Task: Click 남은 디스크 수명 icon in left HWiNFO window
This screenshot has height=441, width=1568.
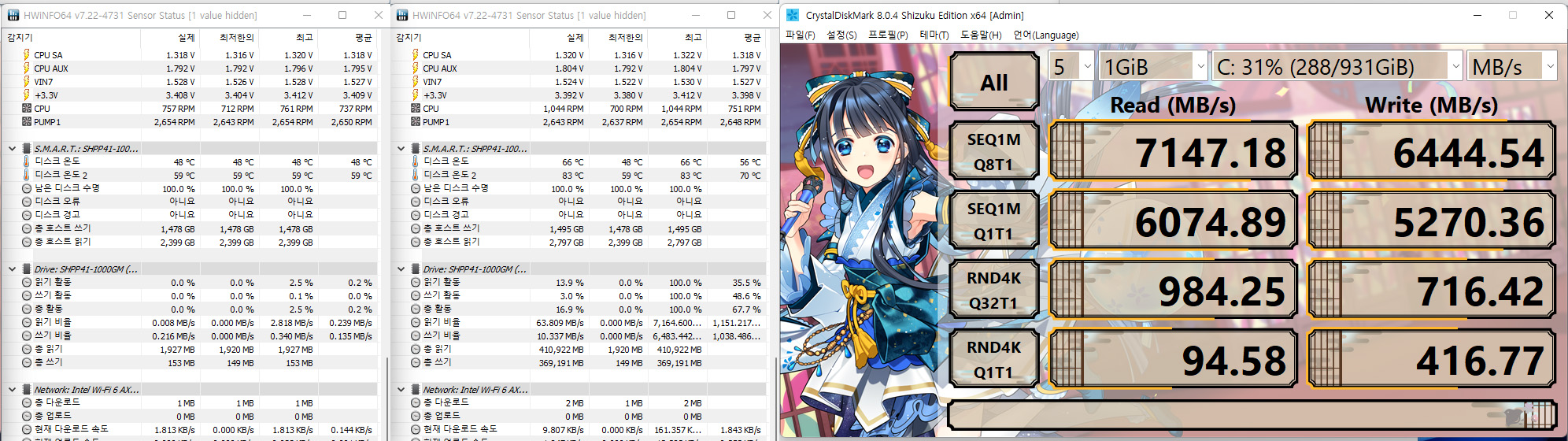Action: (x=26, y=188)
